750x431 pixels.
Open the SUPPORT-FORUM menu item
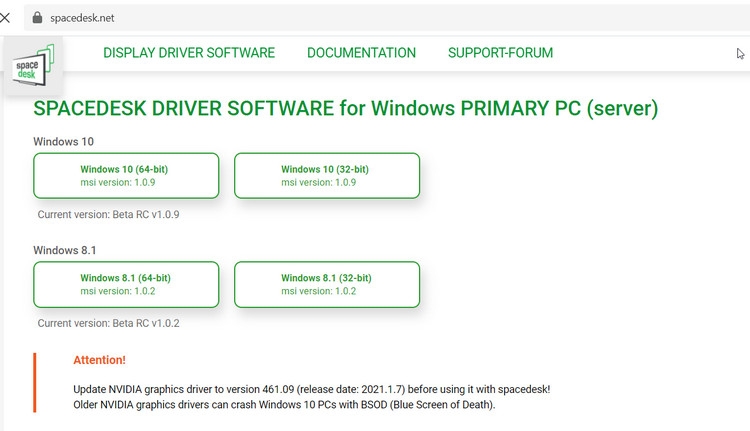[500, 53]
